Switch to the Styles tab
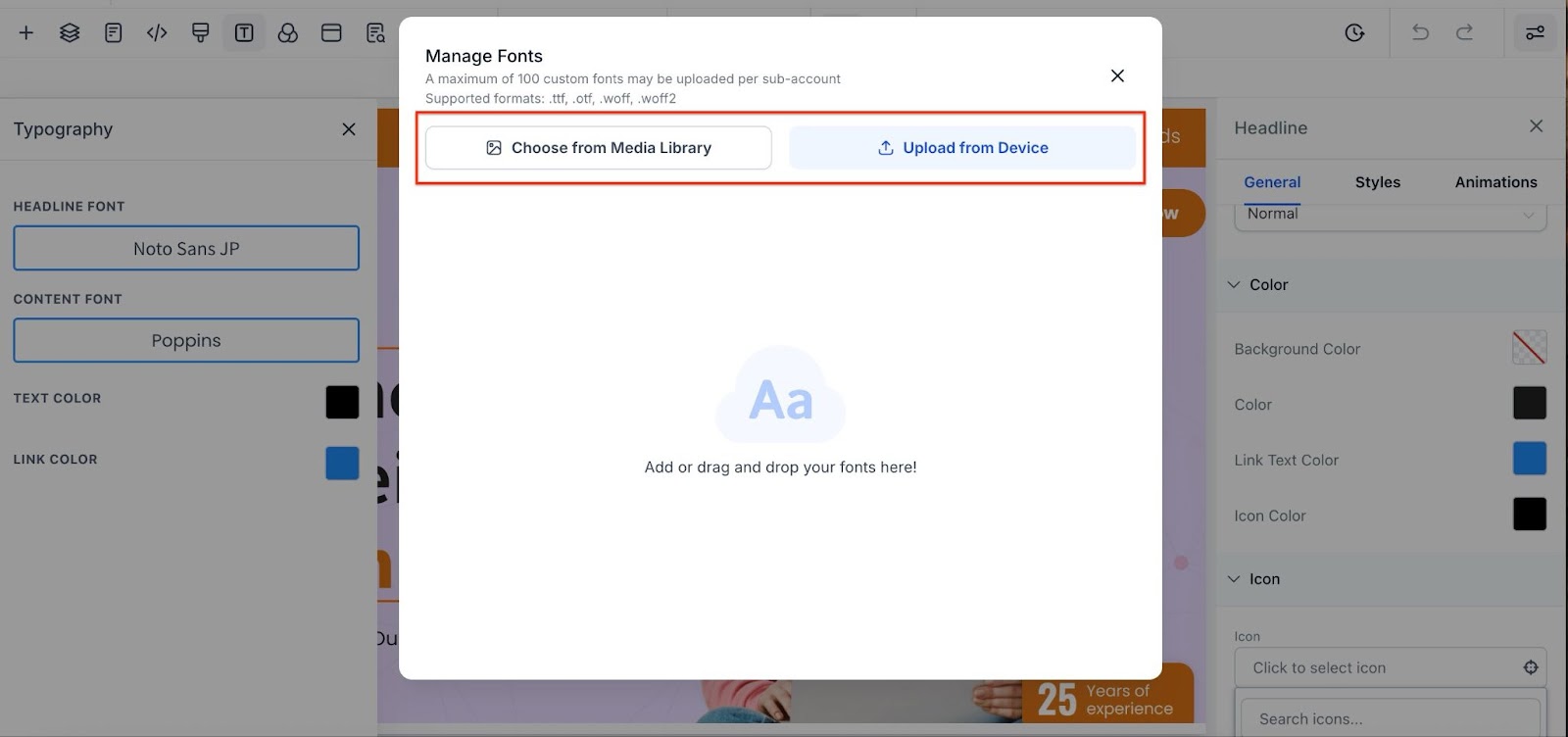 coord(1377,182)
